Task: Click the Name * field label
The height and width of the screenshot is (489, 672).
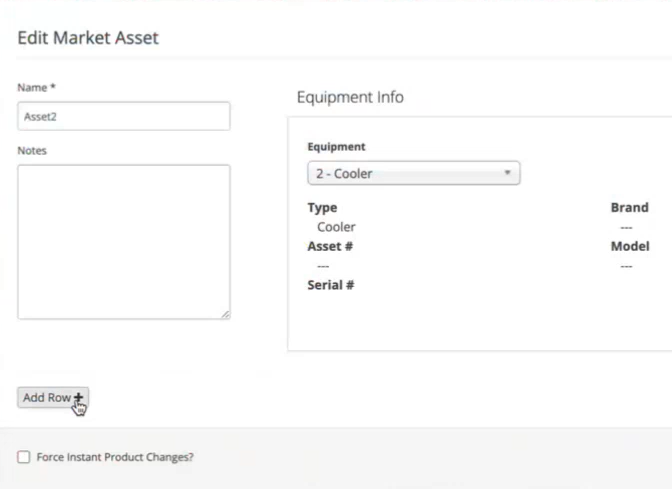Action: coord(36,87)
